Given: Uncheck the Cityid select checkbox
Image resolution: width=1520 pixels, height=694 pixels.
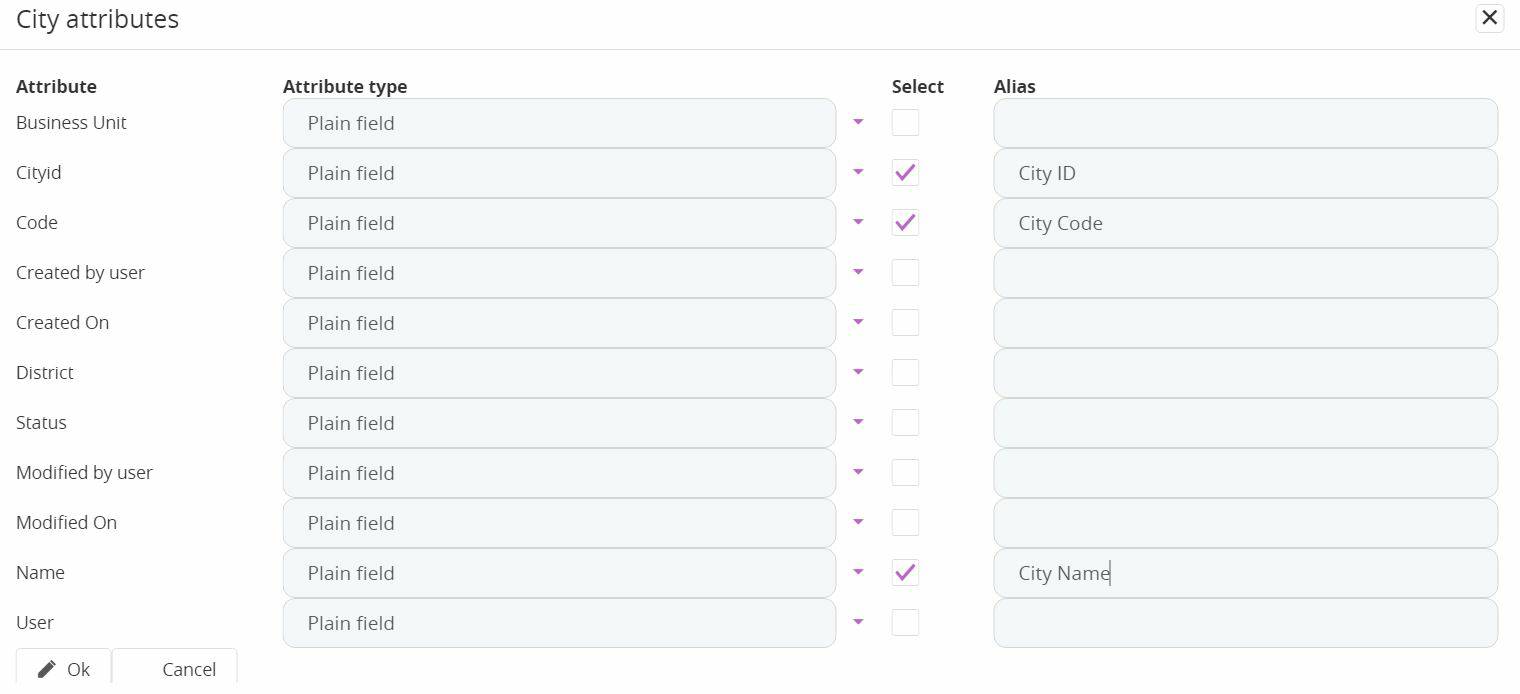Looking at the screenshot, I should (905, 172).
